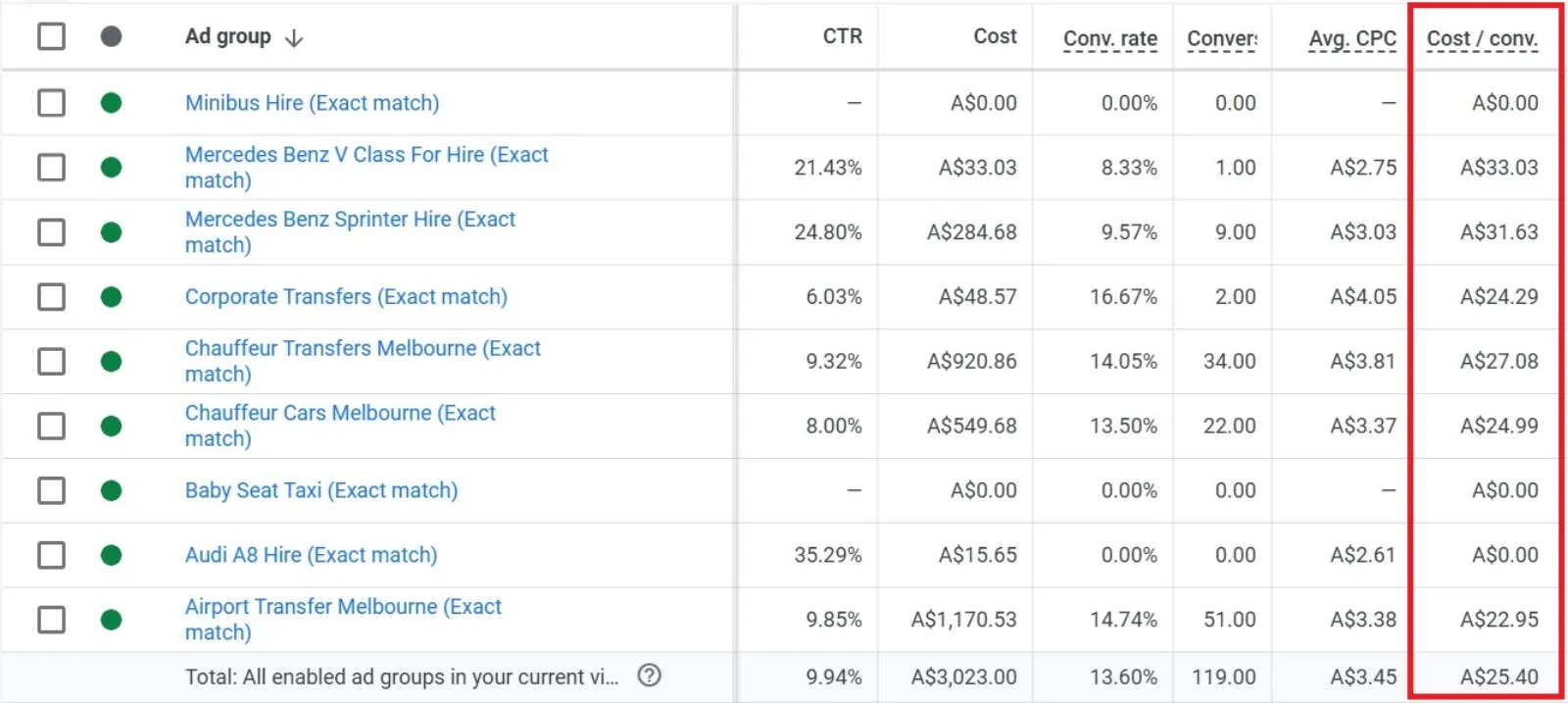Tick Mercedes Benz Sprinter Hire row checkbox
Screen dimensions: 1568x703
click(51, 232)
